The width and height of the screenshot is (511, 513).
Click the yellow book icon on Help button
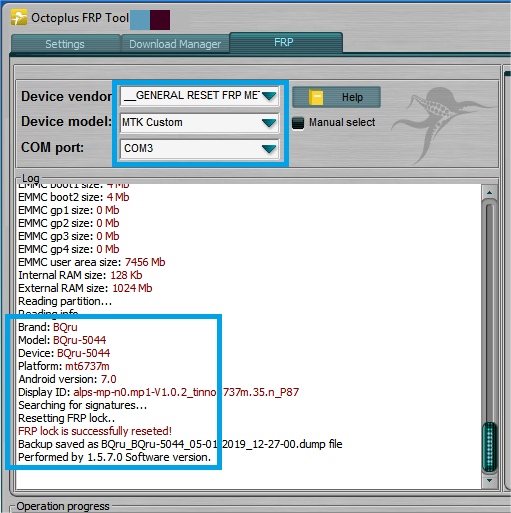(x=316, y=97)
